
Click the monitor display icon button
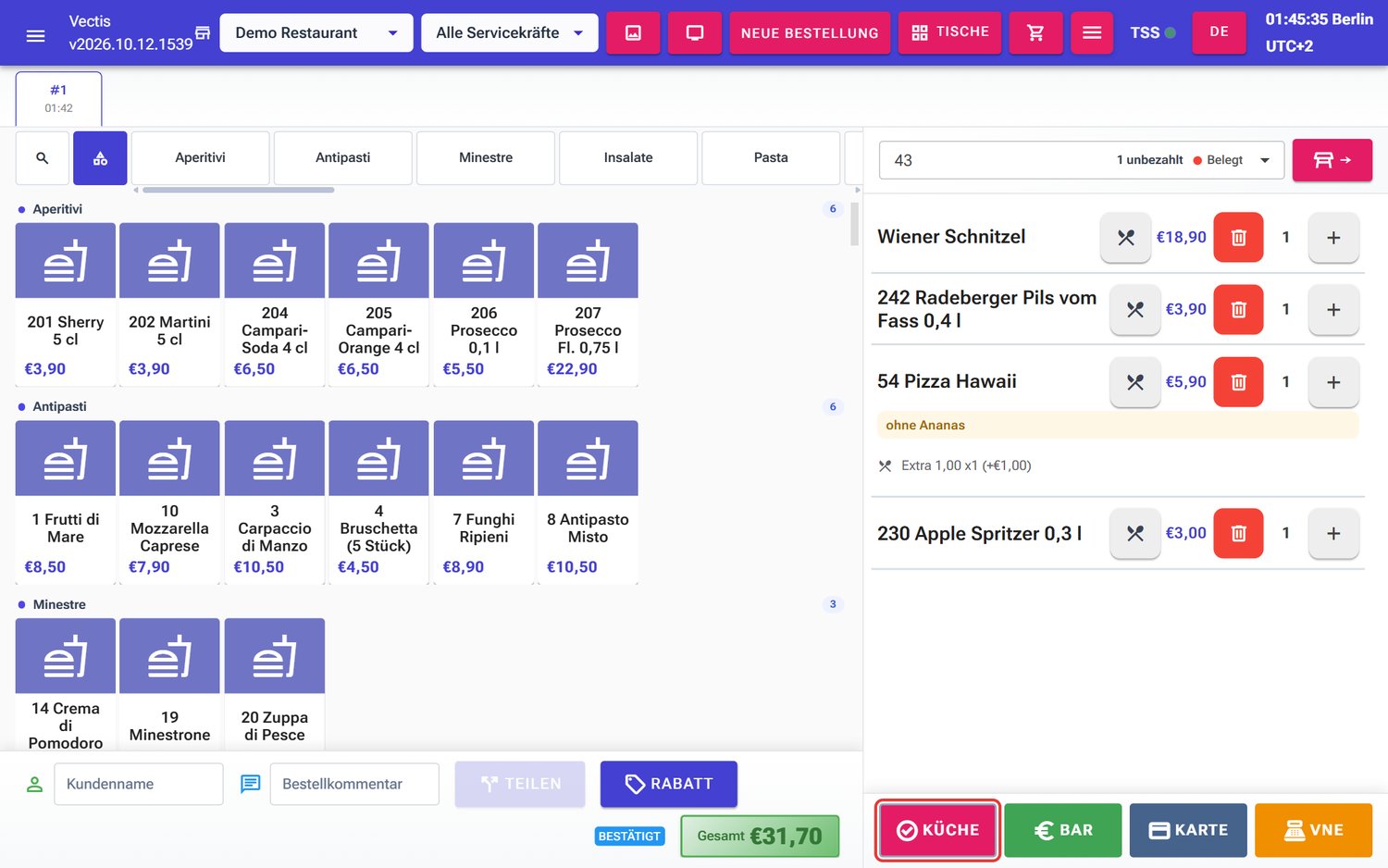coord(695,32)
